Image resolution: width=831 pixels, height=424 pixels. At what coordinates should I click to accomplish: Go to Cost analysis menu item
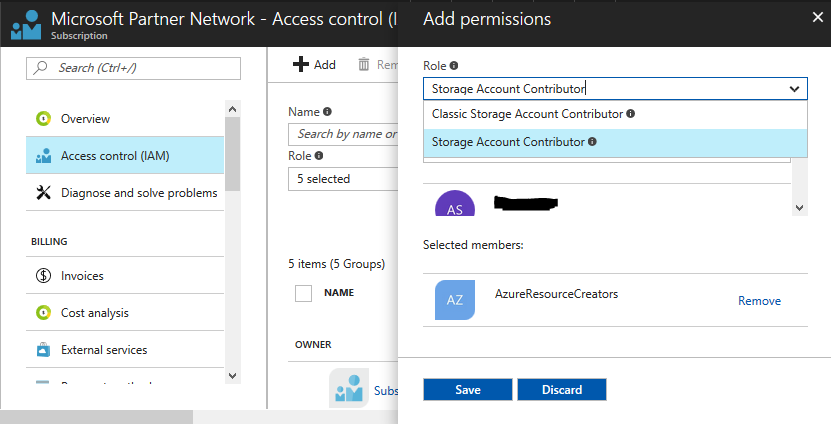[94, 313]
